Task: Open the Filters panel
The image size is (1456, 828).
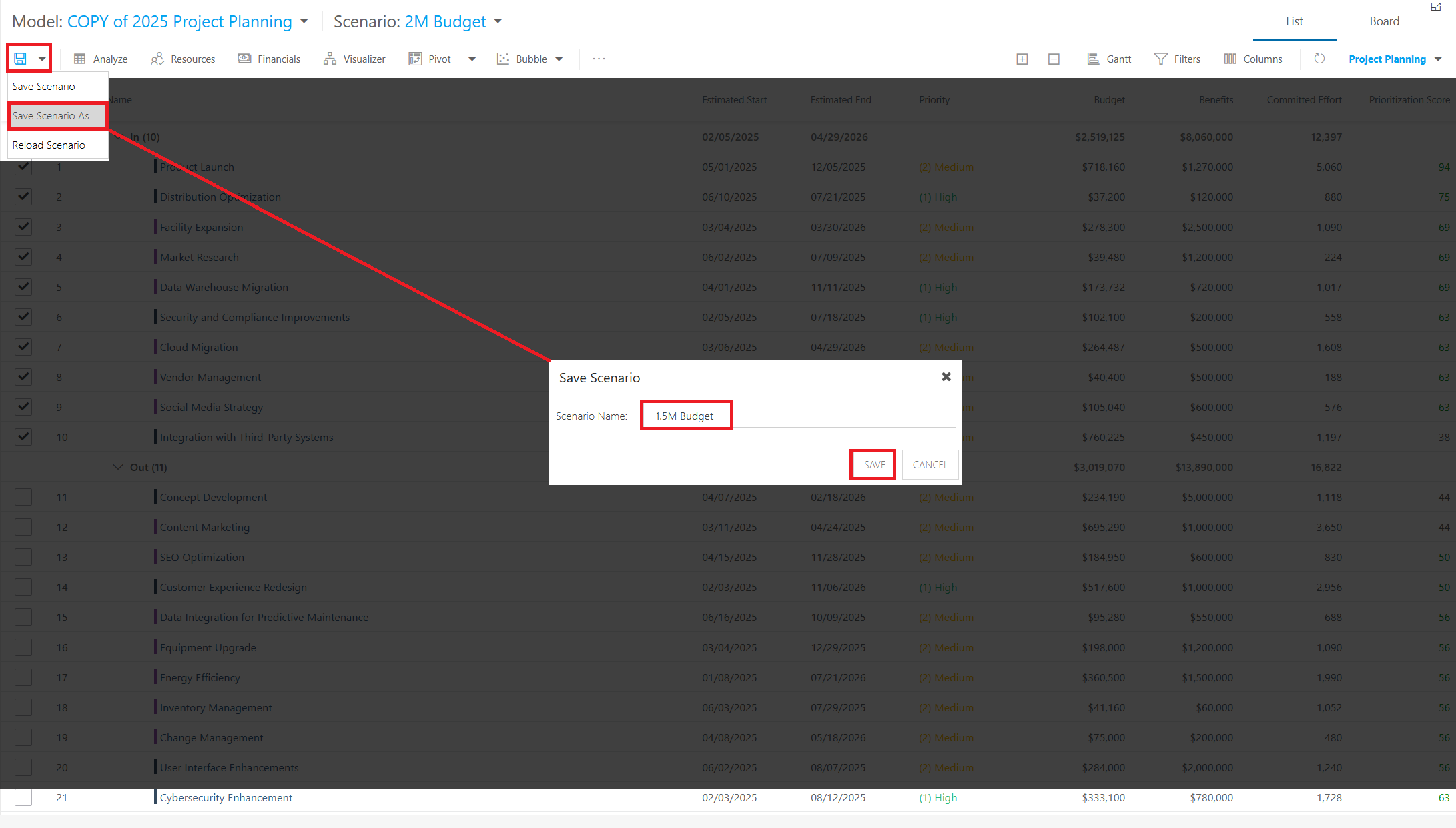Action: (x=1178, y=59)
